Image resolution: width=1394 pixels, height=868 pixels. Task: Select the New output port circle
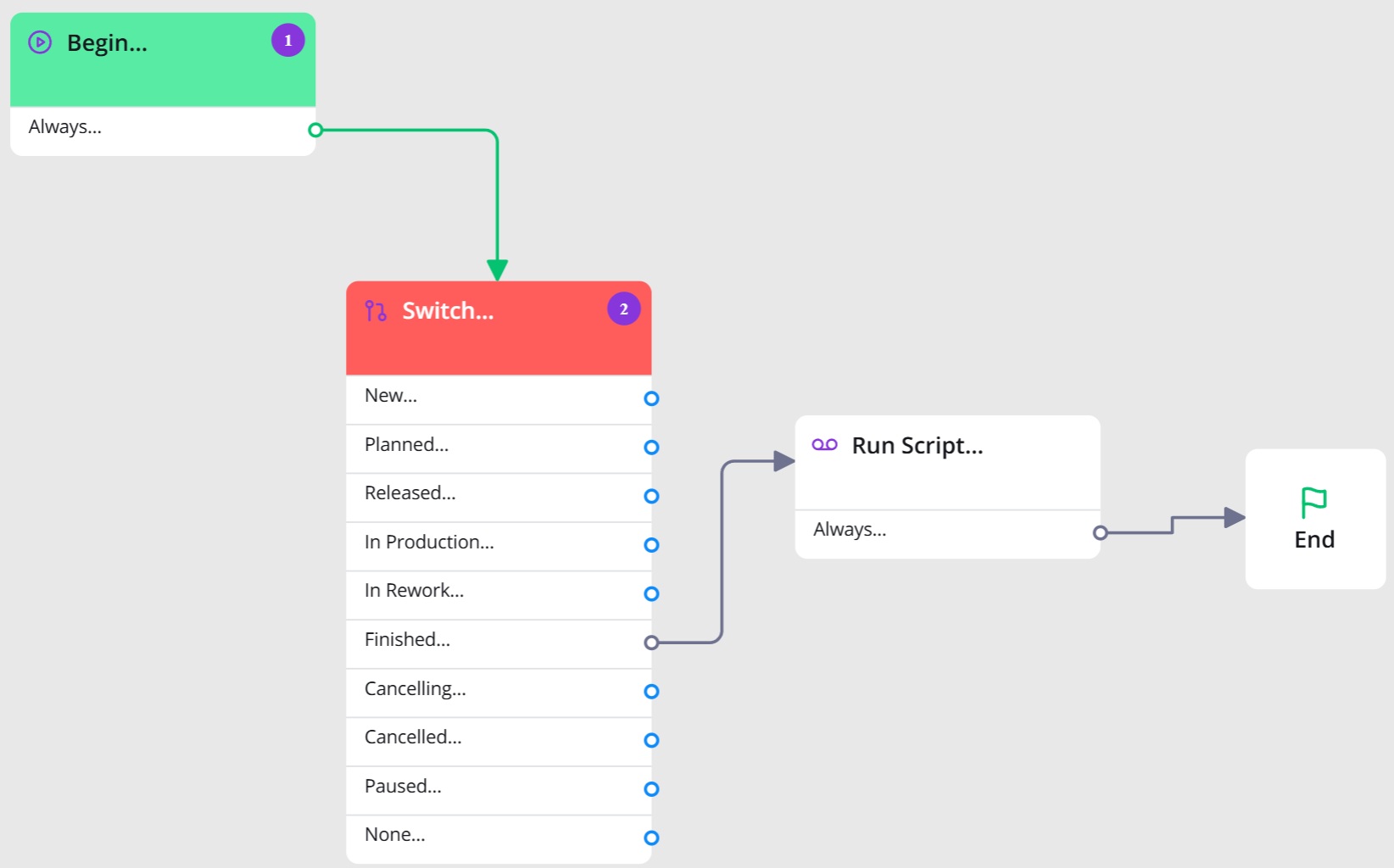click(651, 398)
